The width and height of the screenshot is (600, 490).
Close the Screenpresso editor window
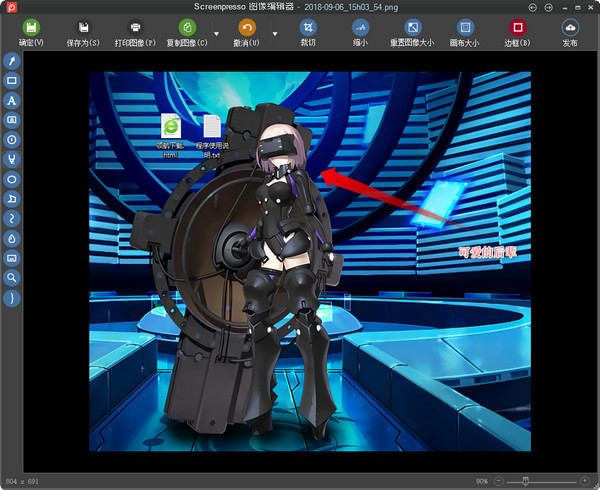pos(591,8)
